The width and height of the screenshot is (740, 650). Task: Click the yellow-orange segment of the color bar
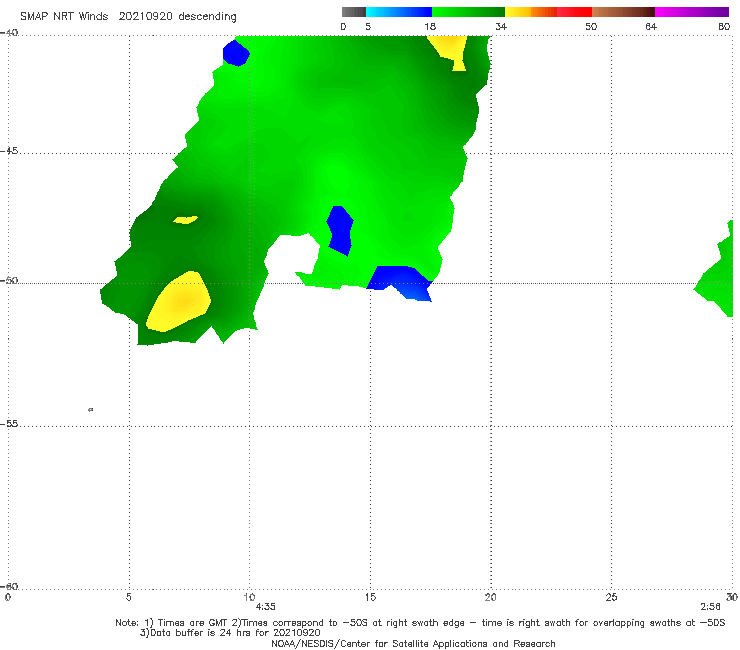click(x=530, y=12)
